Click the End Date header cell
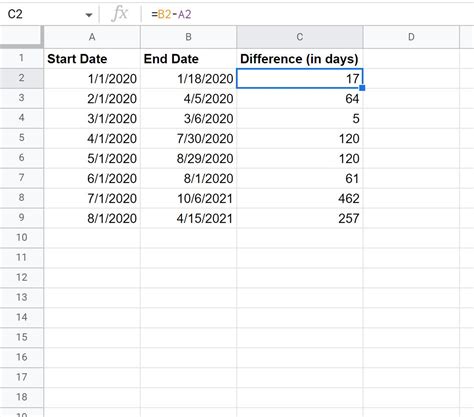 188,59
